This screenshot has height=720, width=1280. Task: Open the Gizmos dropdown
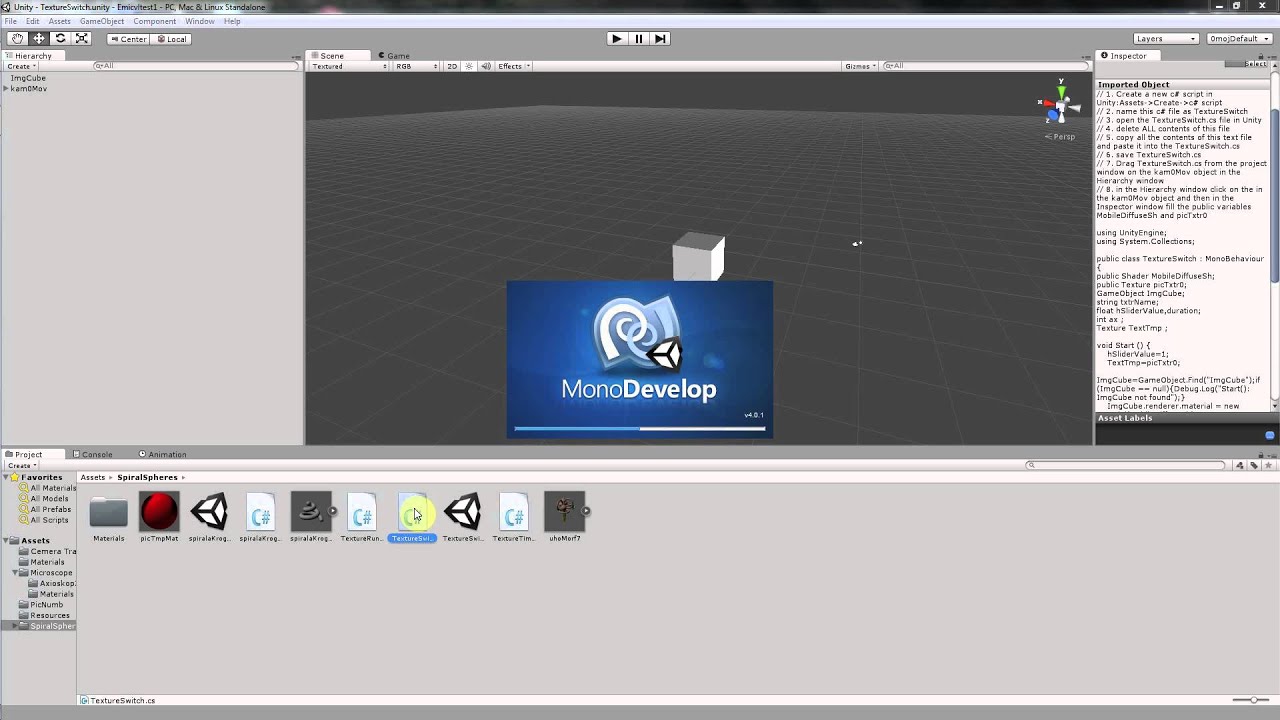(860, 66)
